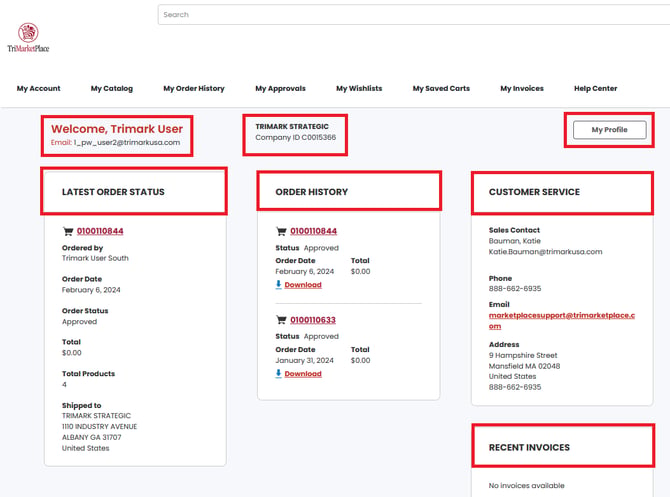The image size is (670, 497).
Task: Click January 31, 2024 order date
Action: pos(304,360)
